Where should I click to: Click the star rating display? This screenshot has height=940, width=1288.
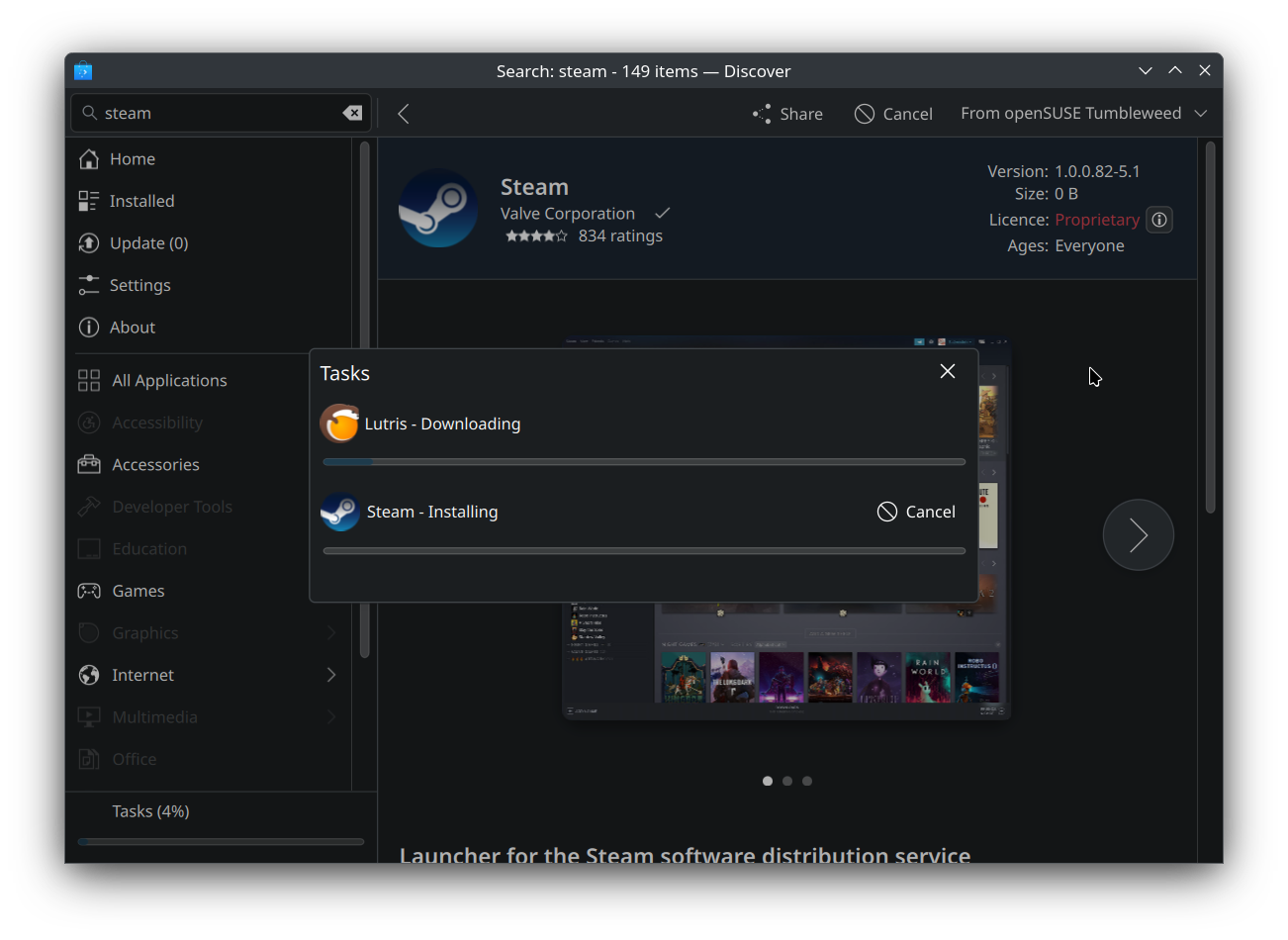click(x=536, y=236)
